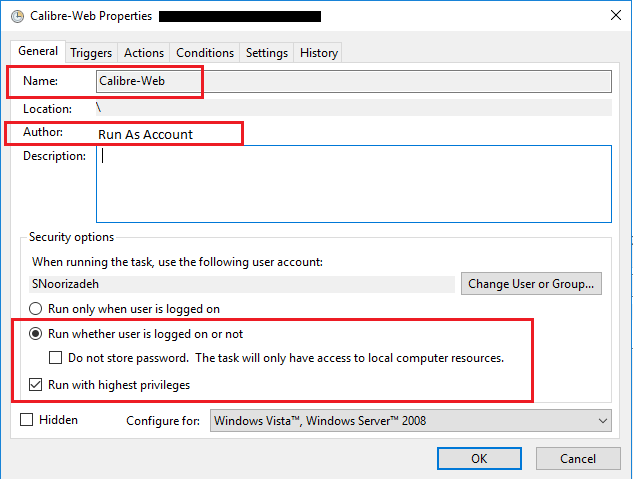Click inside the Description text box
Screen dimensions: 635x481
(353, 183)
